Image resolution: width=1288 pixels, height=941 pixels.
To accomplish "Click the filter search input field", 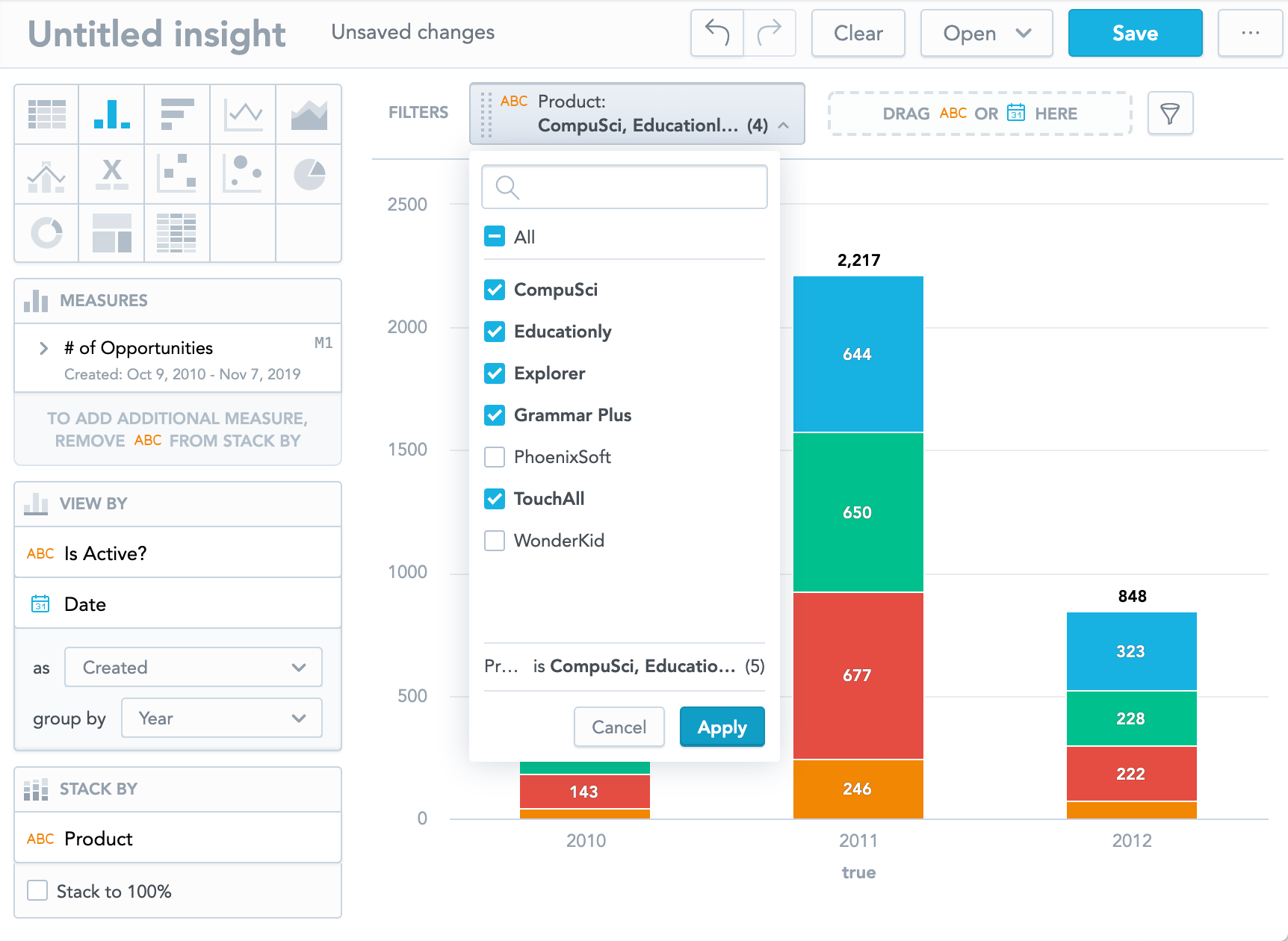I will point(625,187).
